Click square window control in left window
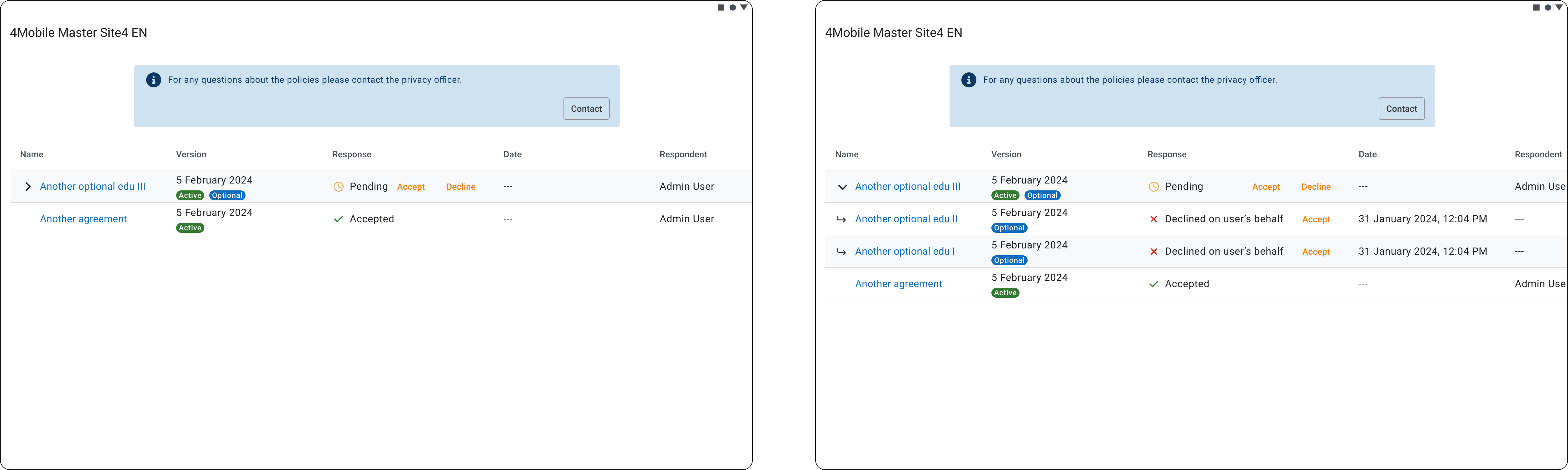Viewport: 1568px width, 470px height. tap(721, 8)
